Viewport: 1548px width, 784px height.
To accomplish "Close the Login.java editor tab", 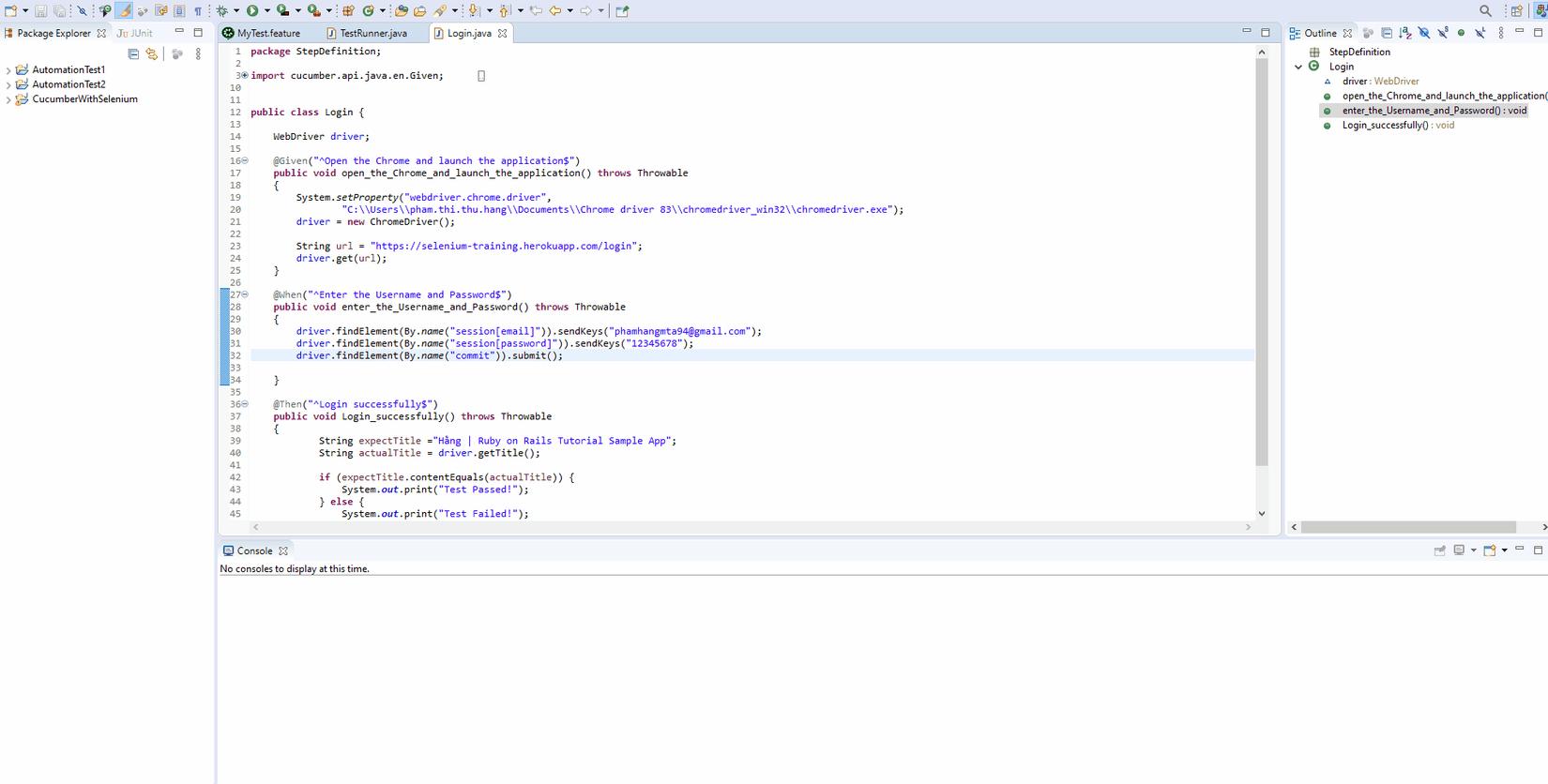I will tap(503, 33).
